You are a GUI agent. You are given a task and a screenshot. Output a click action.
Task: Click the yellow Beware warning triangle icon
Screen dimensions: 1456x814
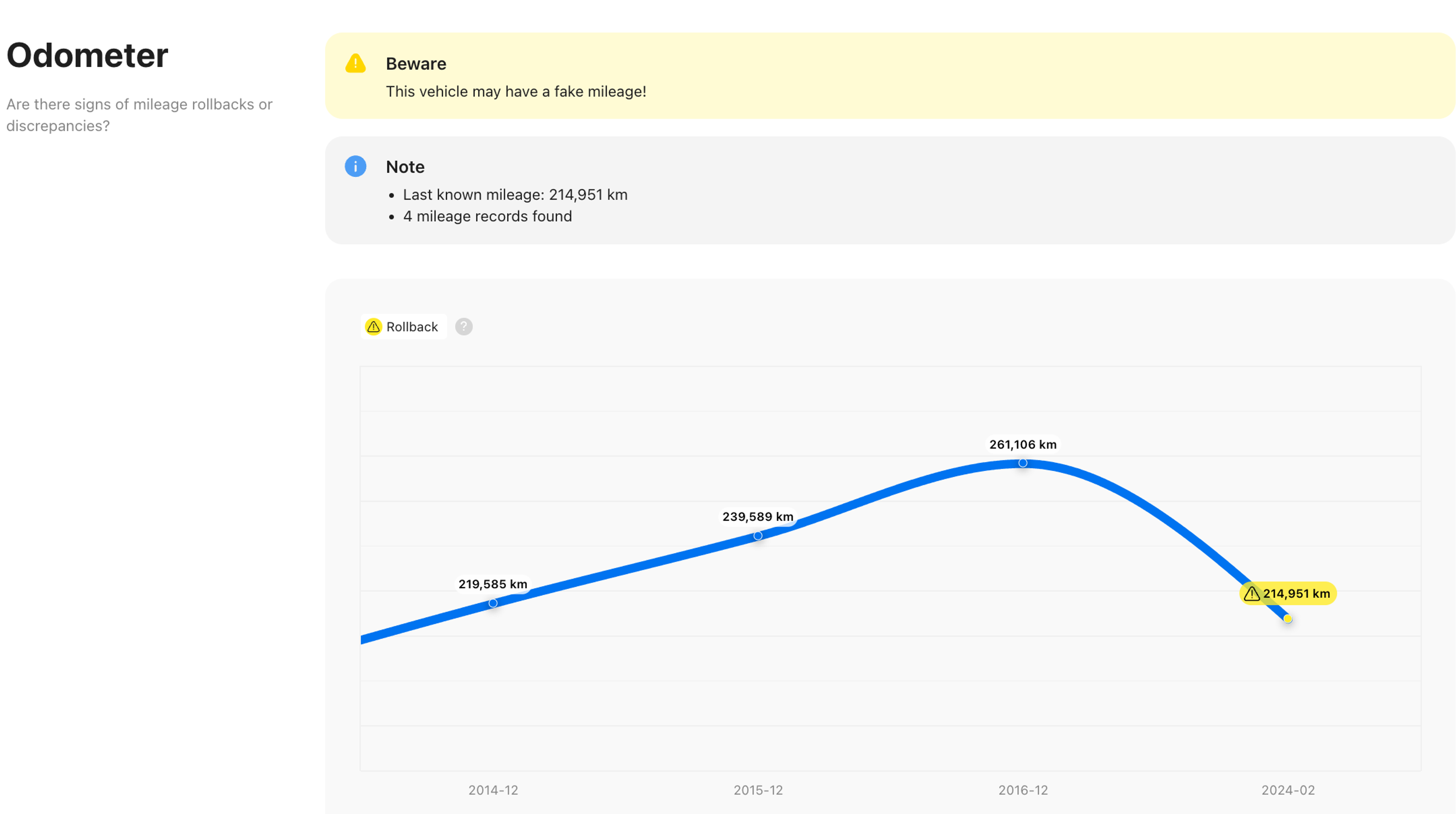click(356, 63)
